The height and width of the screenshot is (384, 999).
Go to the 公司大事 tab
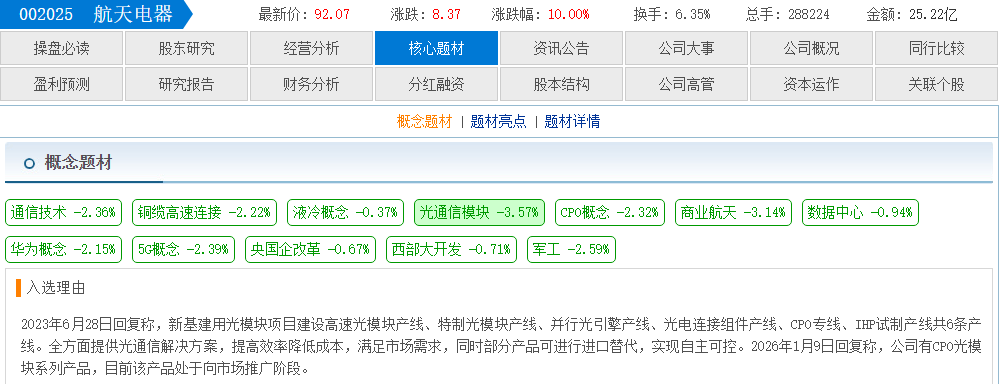coord(686,48)
